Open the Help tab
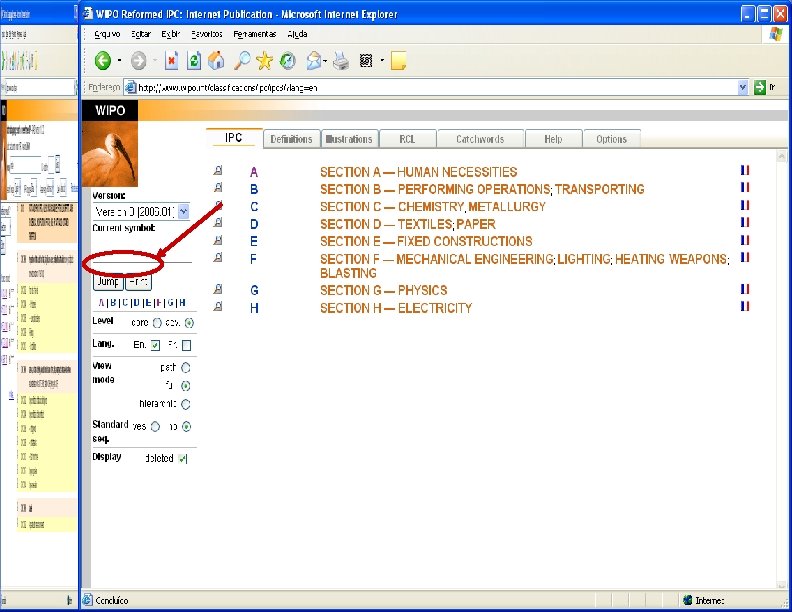Screen dimensions: 792x612 coord(553,139)
